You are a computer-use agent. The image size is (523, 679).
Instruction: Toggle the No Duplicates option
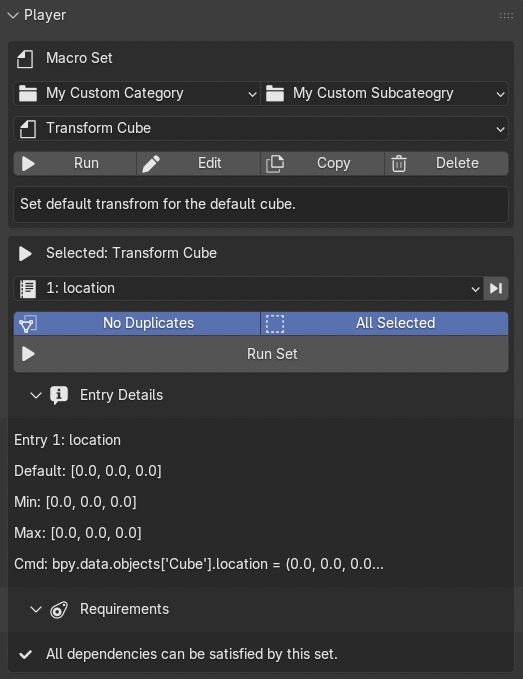point(137,323)
